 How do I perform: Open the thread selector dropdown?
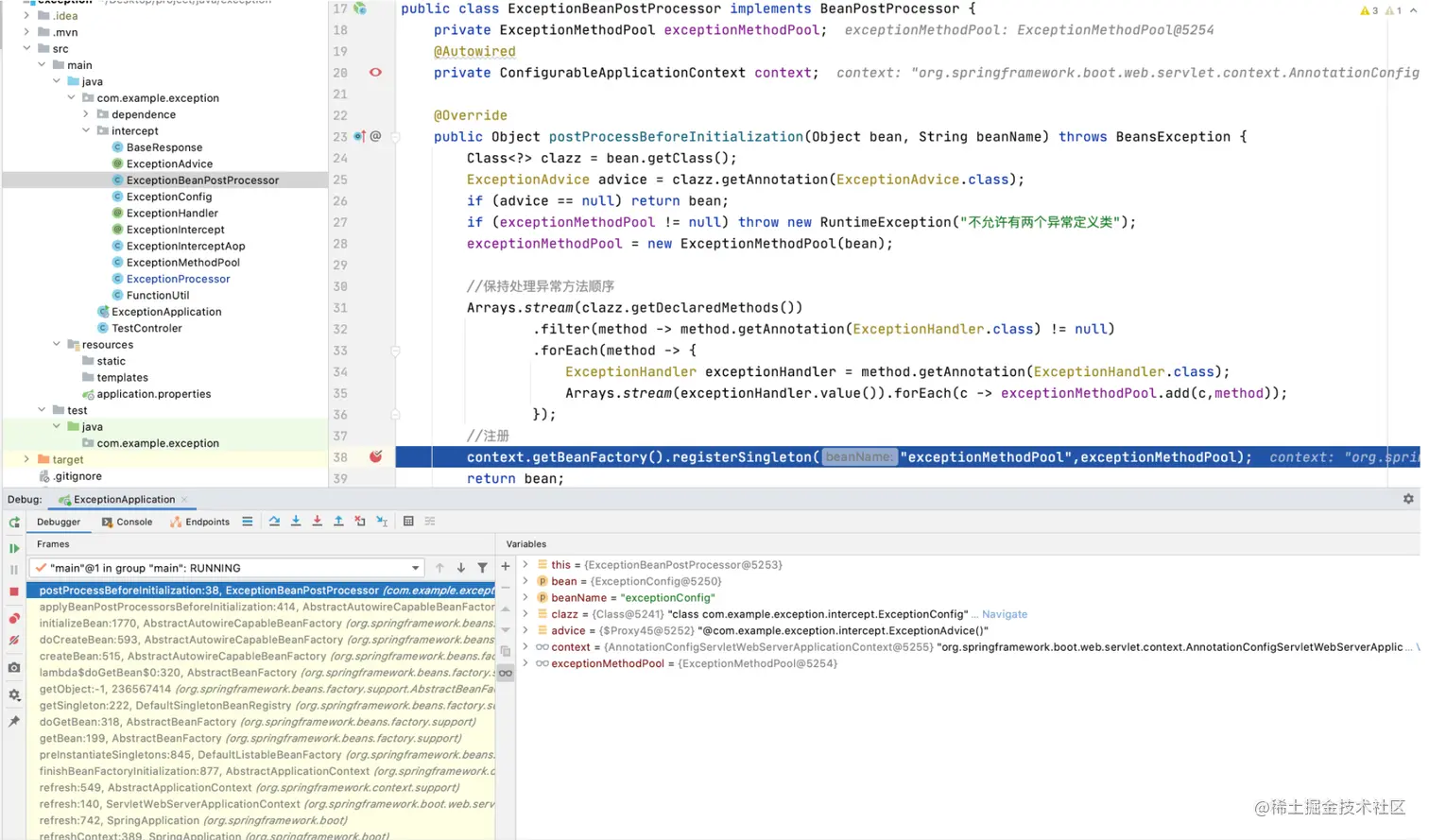point(227,568)
